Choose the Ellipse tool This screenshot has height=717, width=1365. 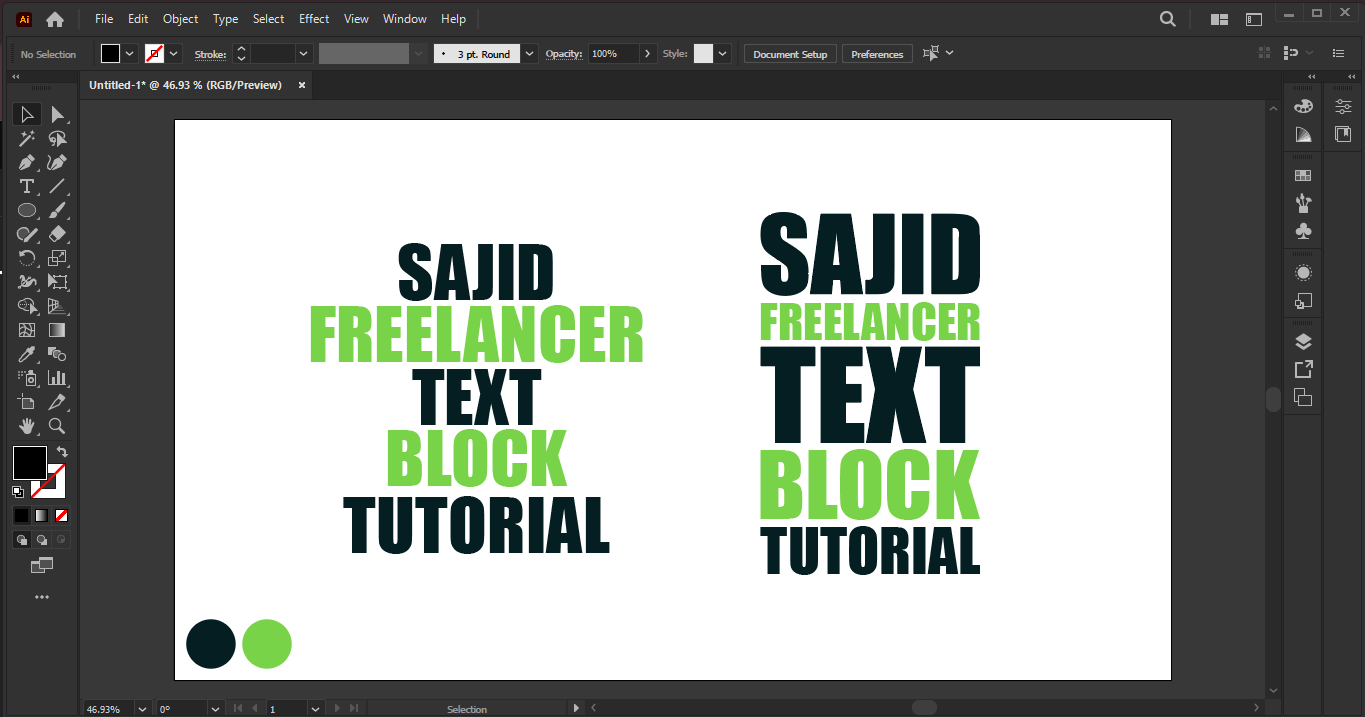[27, 210]
